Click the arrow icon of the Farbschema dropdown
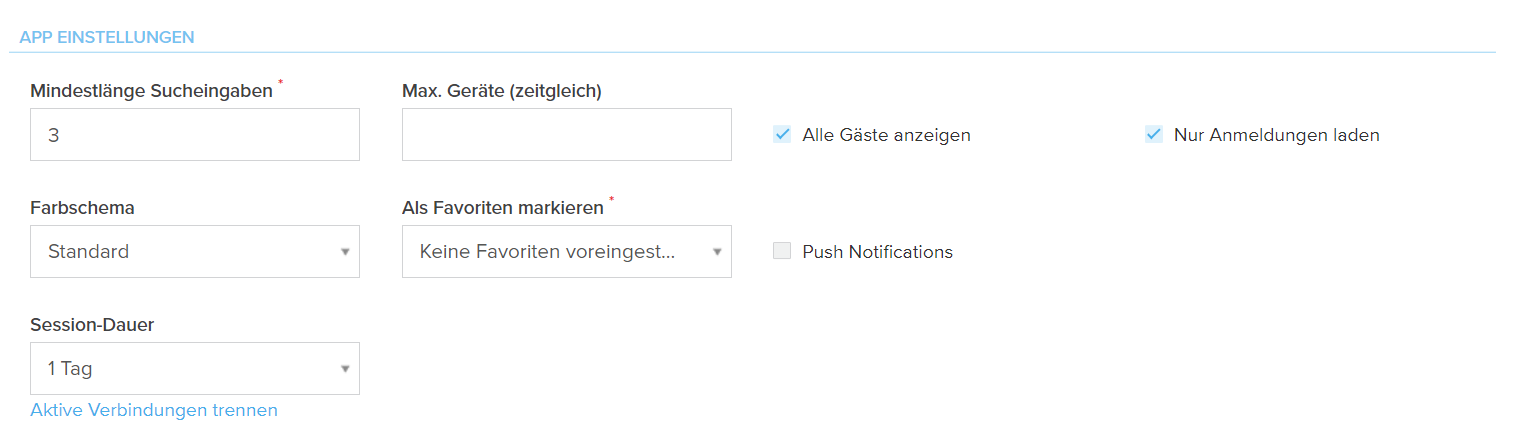The image size is (1516, 440). 345,252
